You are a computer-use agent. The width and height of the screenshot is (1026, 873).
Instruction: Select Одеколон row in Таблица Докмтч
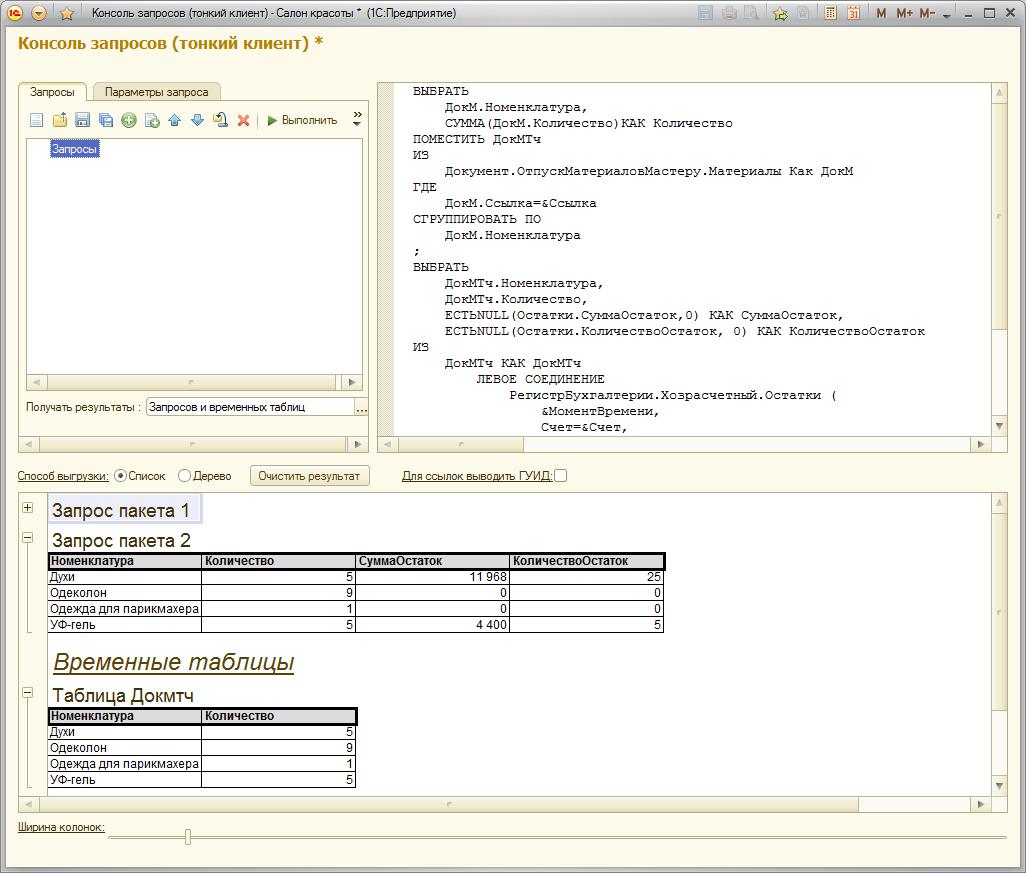pos(202,748)
